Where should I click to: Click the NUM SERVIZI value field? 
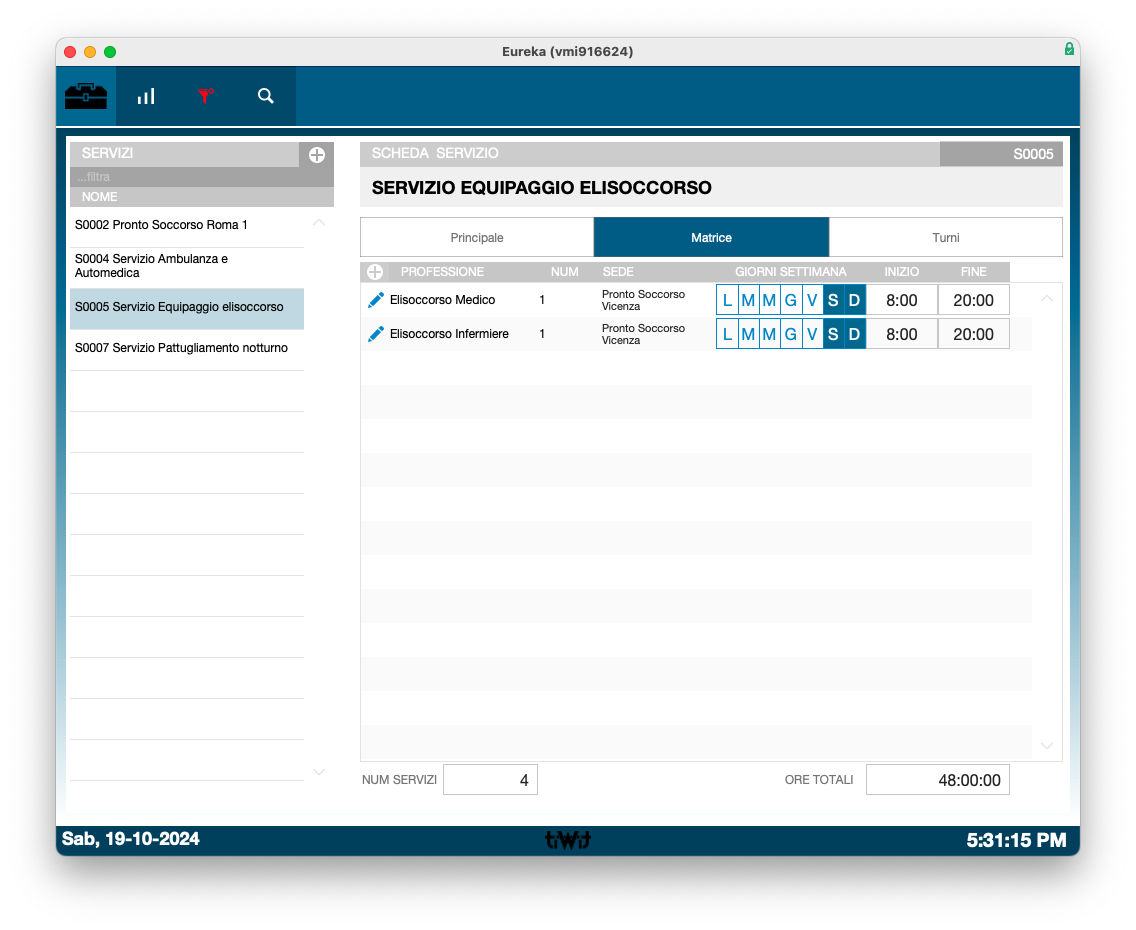tap(490, 780)
